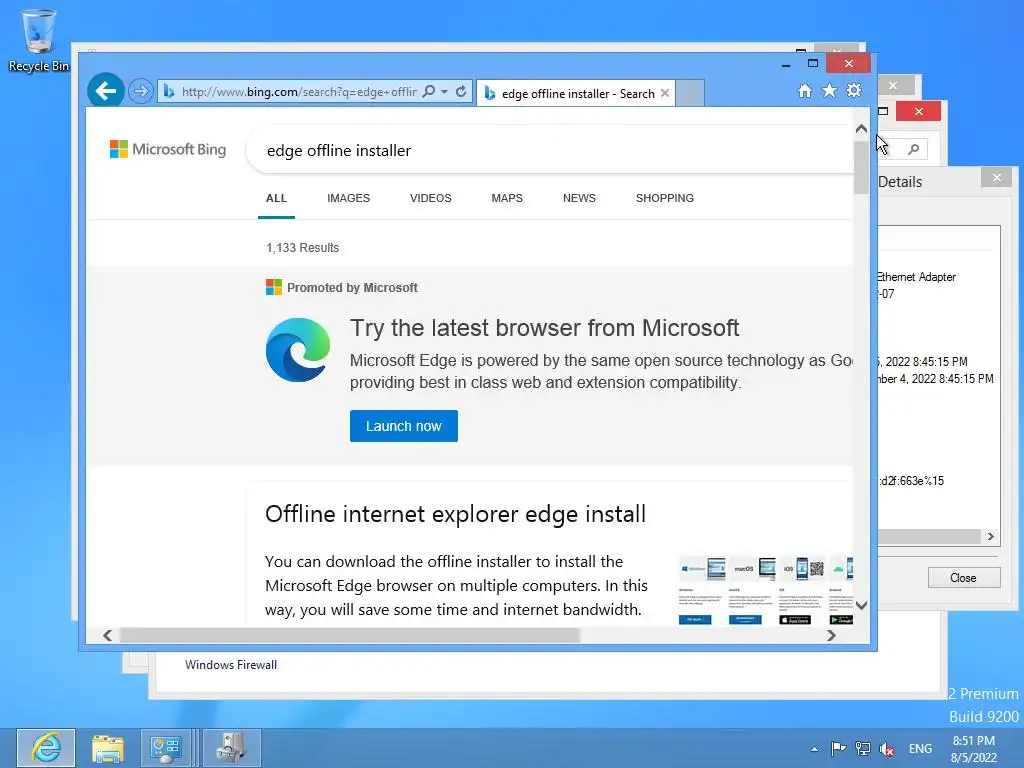
Task: Open the Recycle Bin desktop icon
Action: (x=39, y=40)
